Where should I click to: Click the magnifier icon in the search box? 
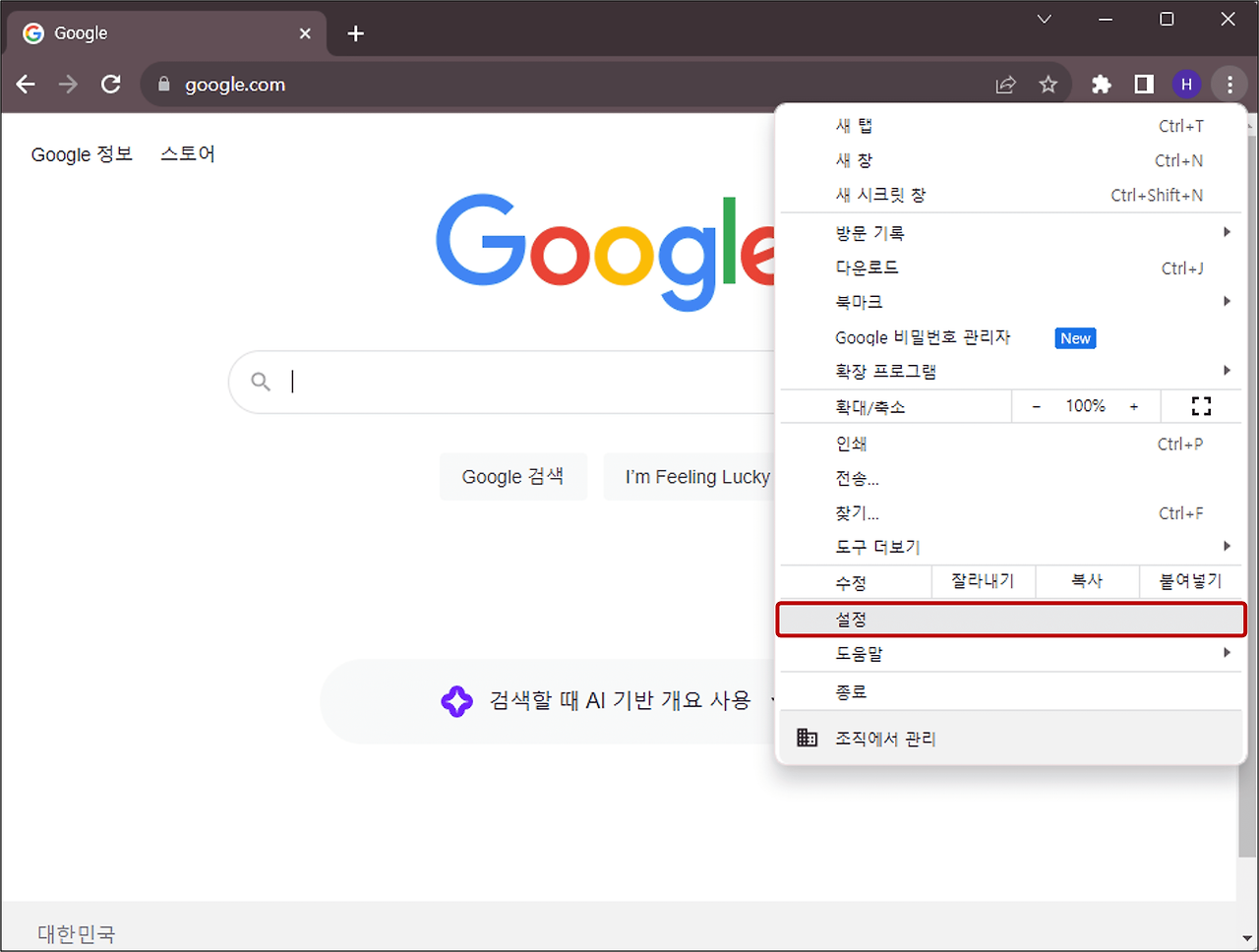point(261,382)
